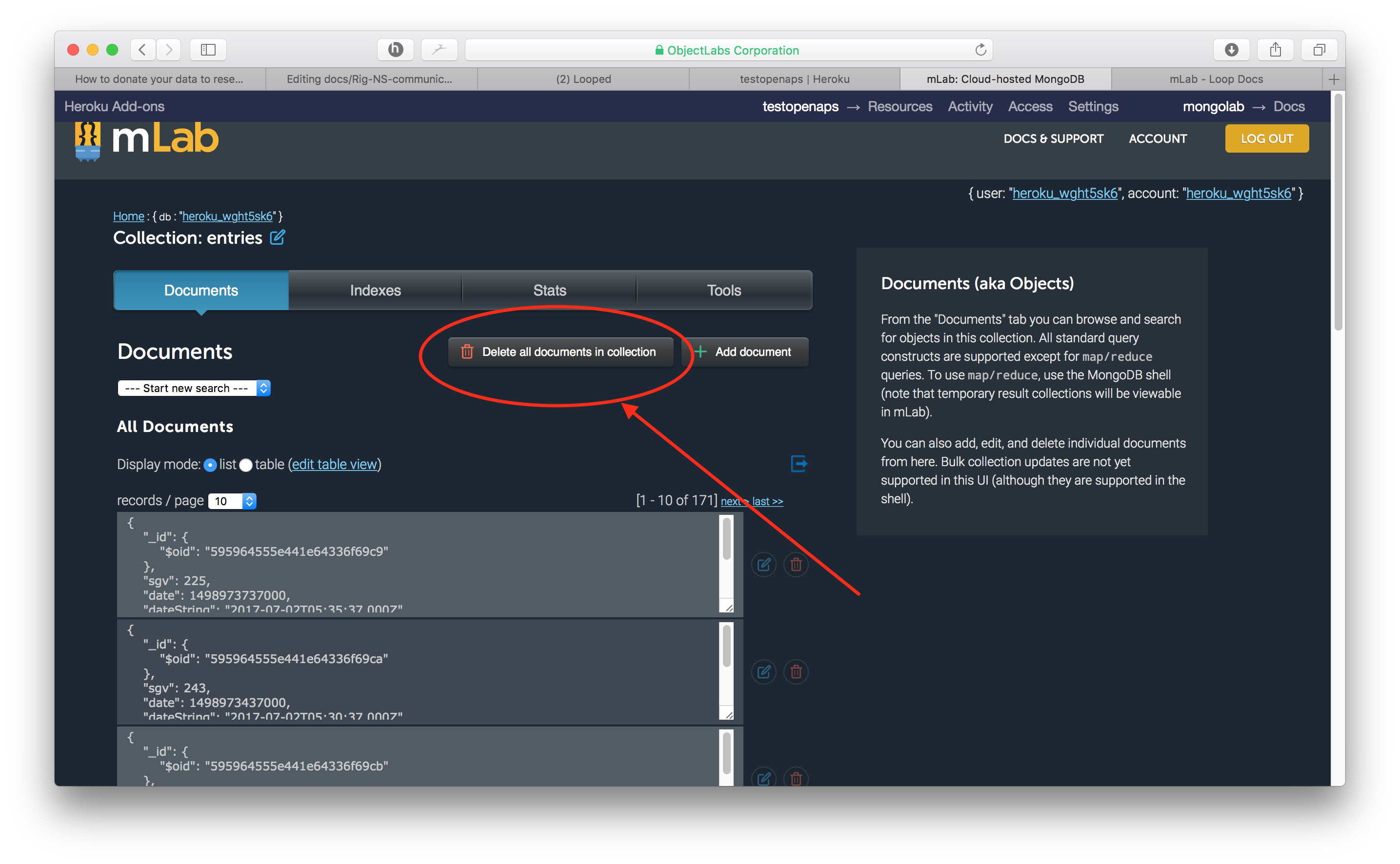Switch to the '(2) Looped' browser tab
The height and width of the screenshot is (864, 1400).
(583, 79)
